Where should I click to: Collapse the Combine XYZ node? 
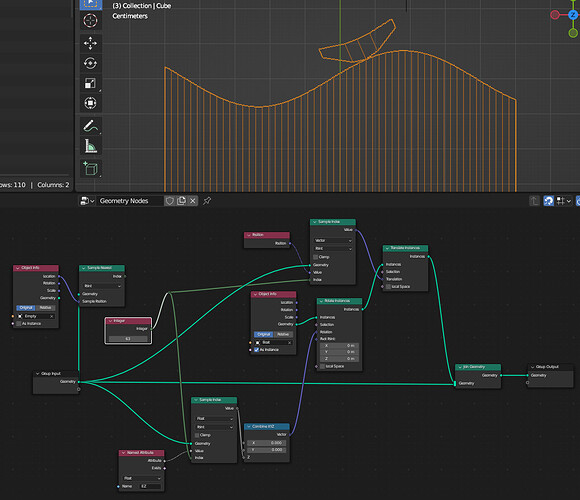coord(249,426)
